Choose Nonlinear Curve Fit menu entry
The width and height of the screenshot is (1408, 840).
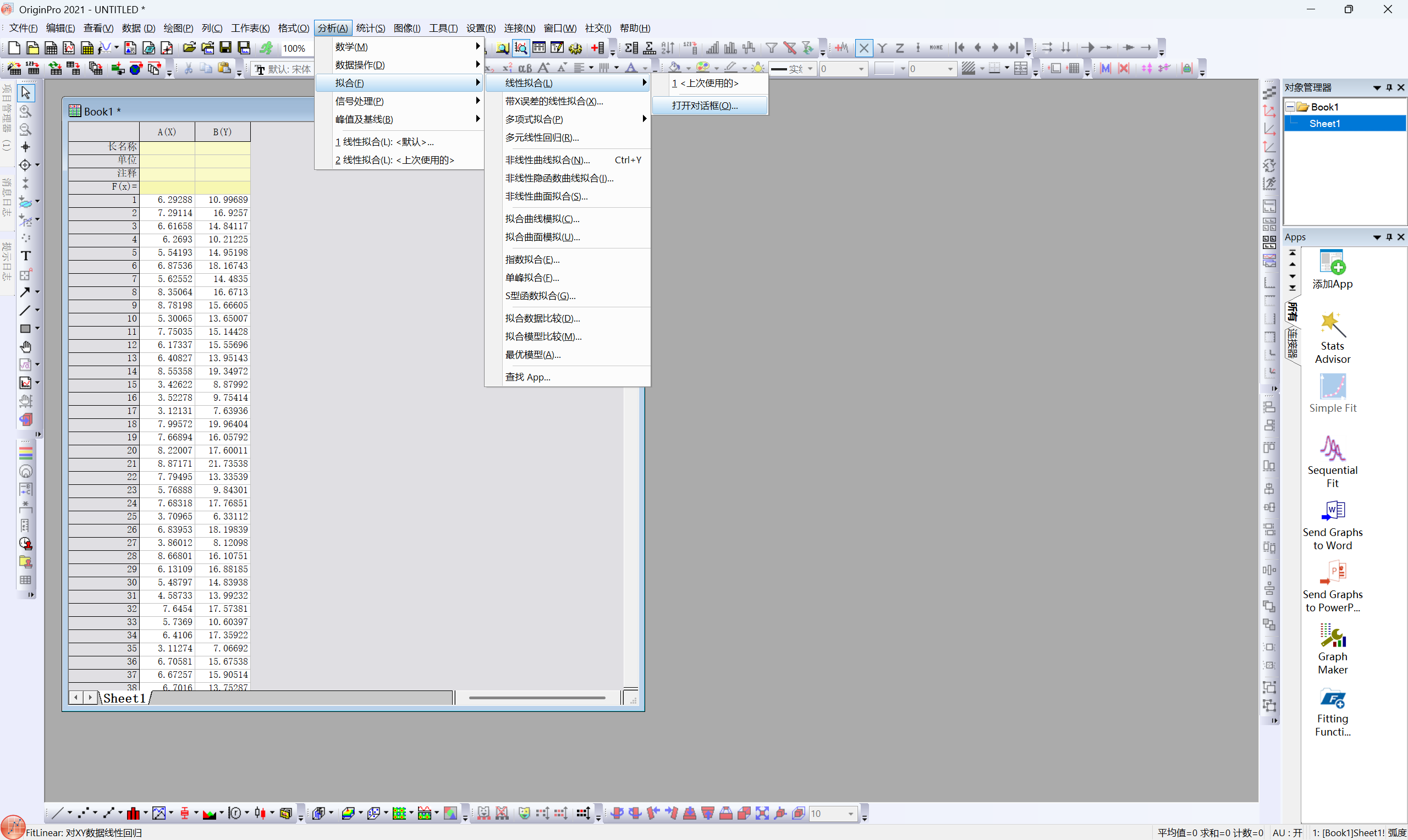pos(568,160)
